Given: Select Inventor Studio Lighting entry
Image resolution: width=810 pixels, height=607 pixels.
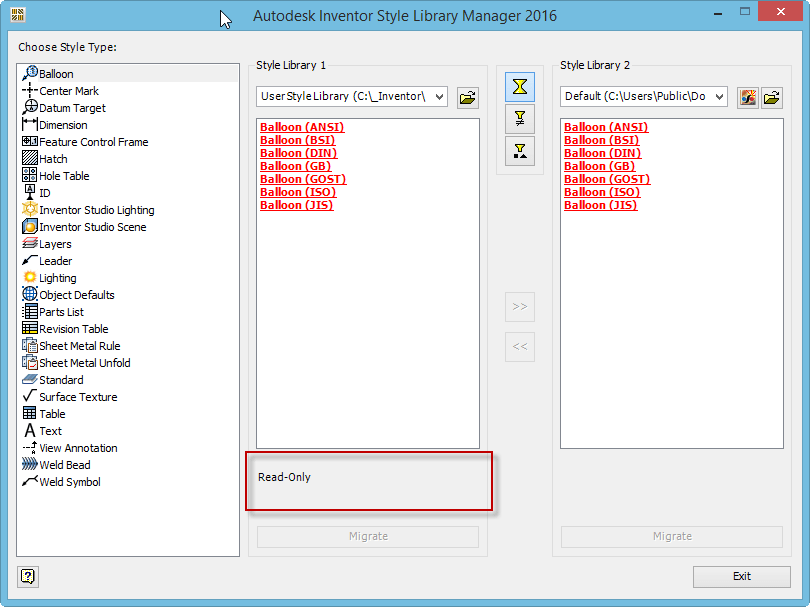Looking at the screenshot, I should click(x=88, y=210).
